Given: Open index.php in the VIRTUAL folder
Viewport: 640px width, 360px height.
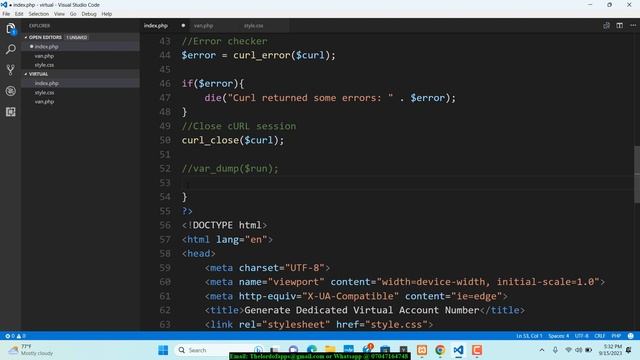Looking at the screenshot, I should click(47, 83).
